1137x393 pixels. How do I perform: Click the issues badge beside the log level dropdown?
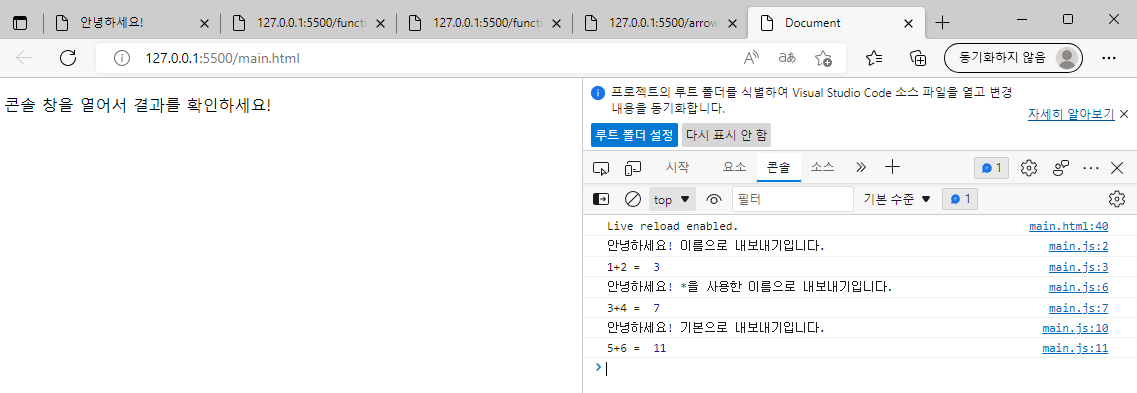point(959,199)
